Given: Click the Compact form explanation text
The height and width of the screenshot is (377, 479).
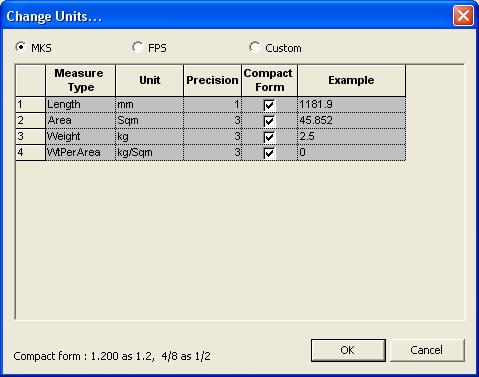Looking at the screenshot, I should pyautogui.click(x=112, y=356).
